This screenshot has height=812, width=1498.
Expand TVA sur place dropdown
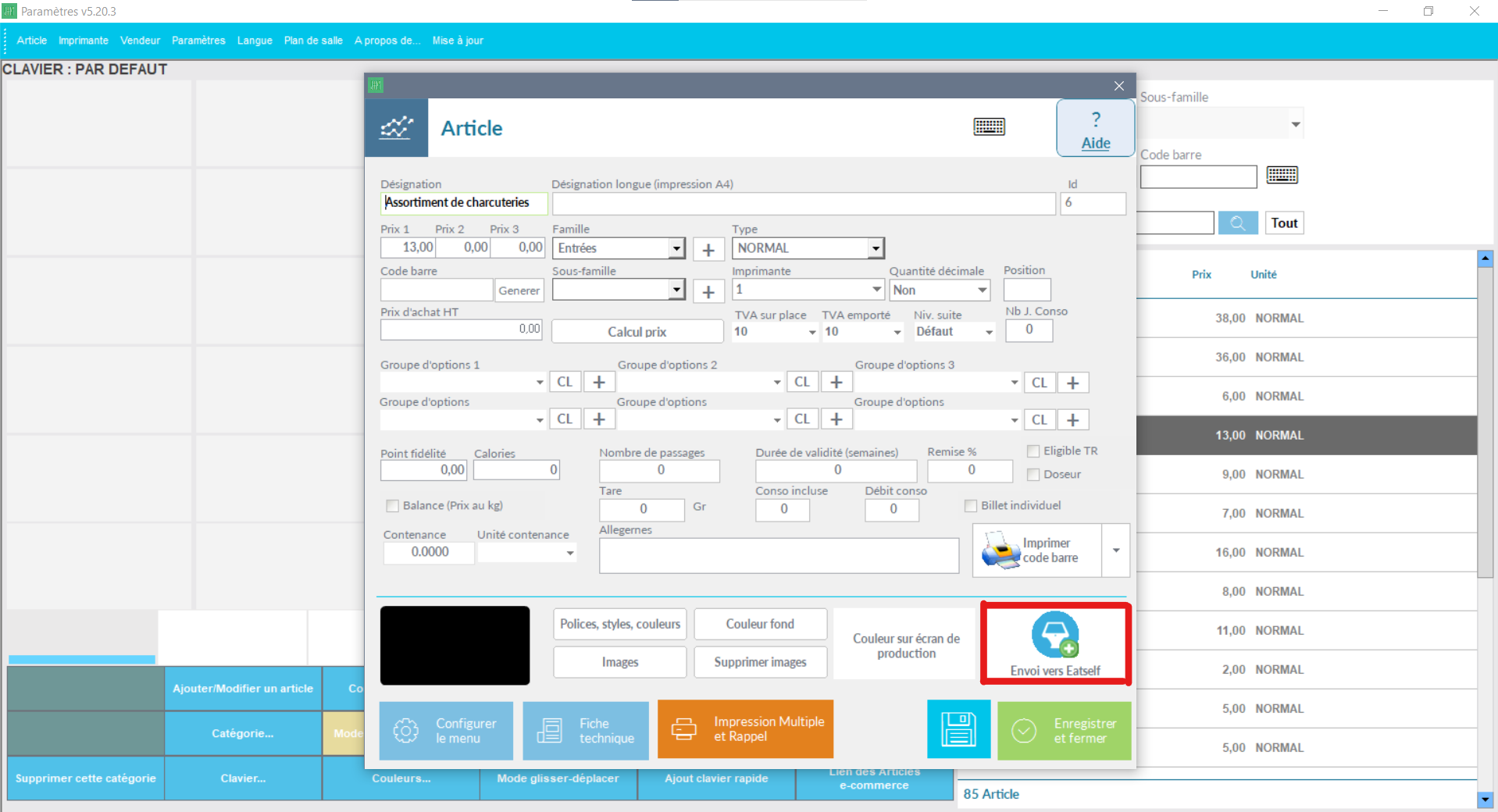(812, 332)
